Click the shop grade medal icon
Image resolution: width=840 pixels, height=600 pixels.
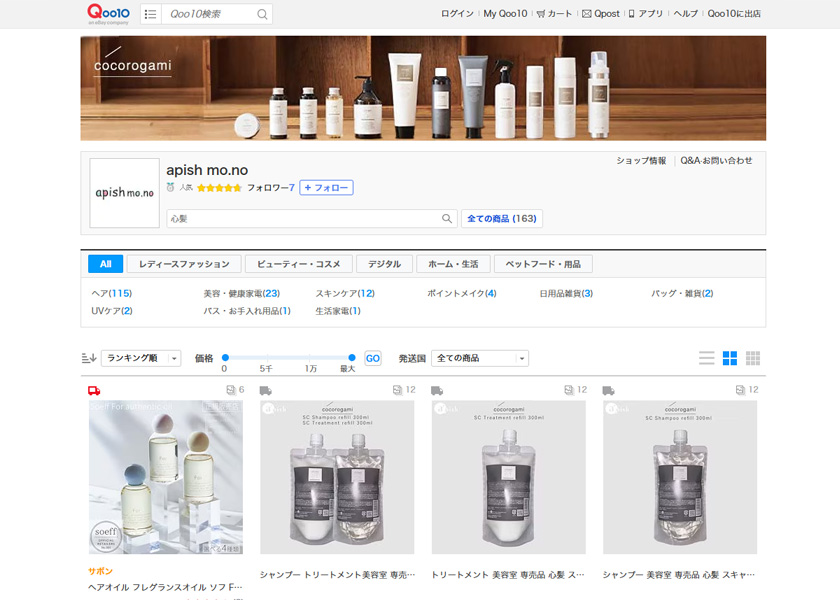click(x=170, y=188)
